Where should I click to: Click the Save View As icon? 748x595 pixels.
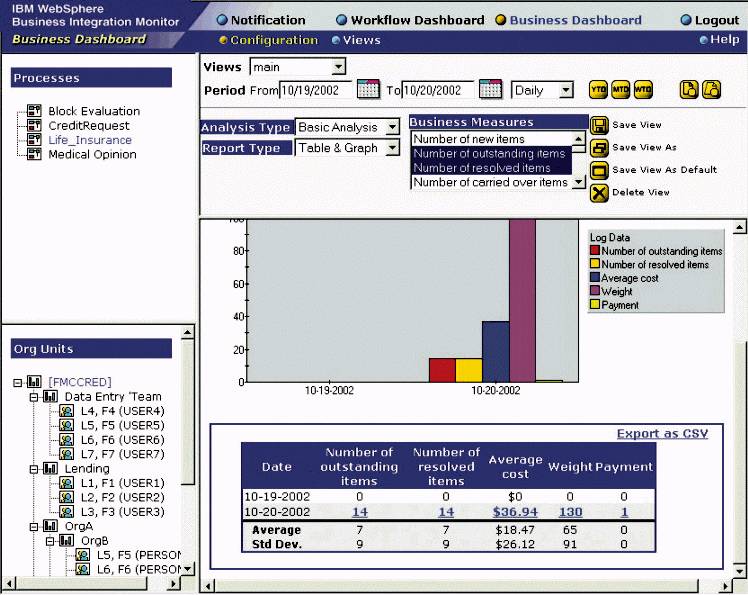tap(599, 148)
